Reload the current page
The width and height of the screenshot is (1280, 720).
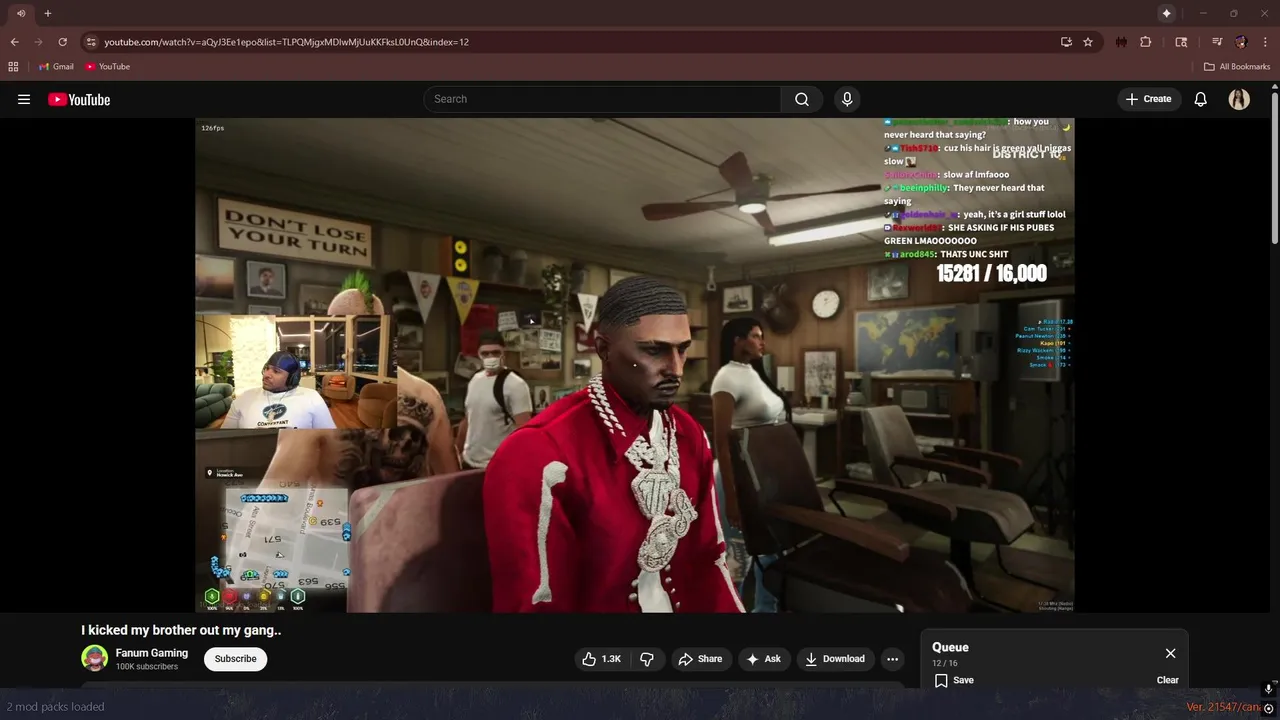[x=62, y=42]
